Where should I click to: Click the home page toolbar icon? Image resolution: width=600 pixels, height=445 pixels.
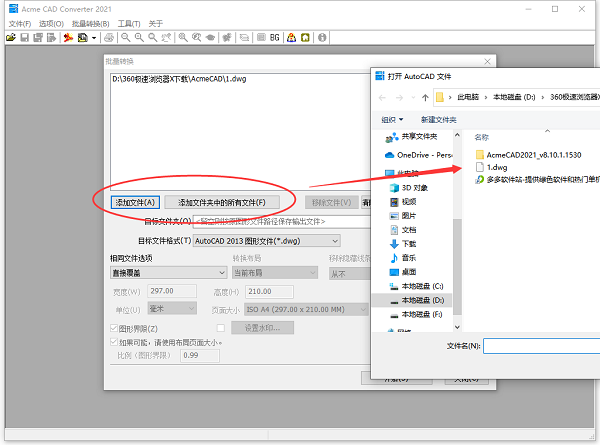pos(305,37)
